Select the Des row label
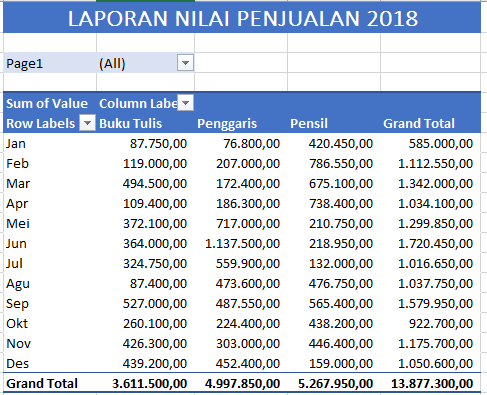 (x=17, y=363)
